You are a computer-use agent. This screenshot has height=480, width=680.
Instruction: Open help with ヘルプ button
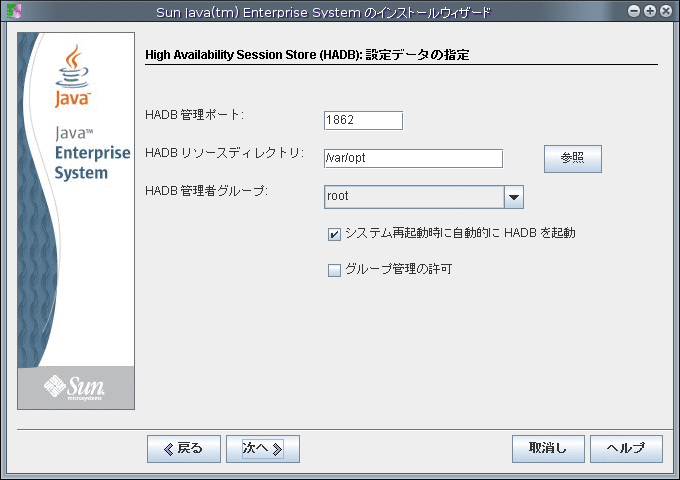[626, 448]
